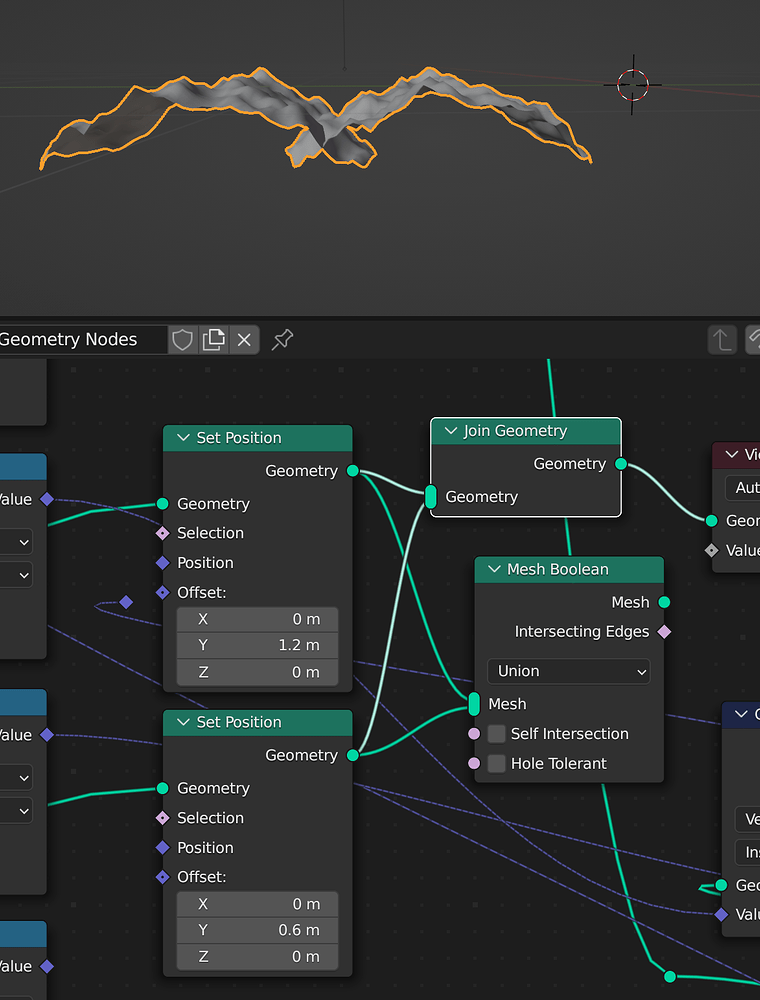Select Z offset field in top Set Position

pos(257,672)
